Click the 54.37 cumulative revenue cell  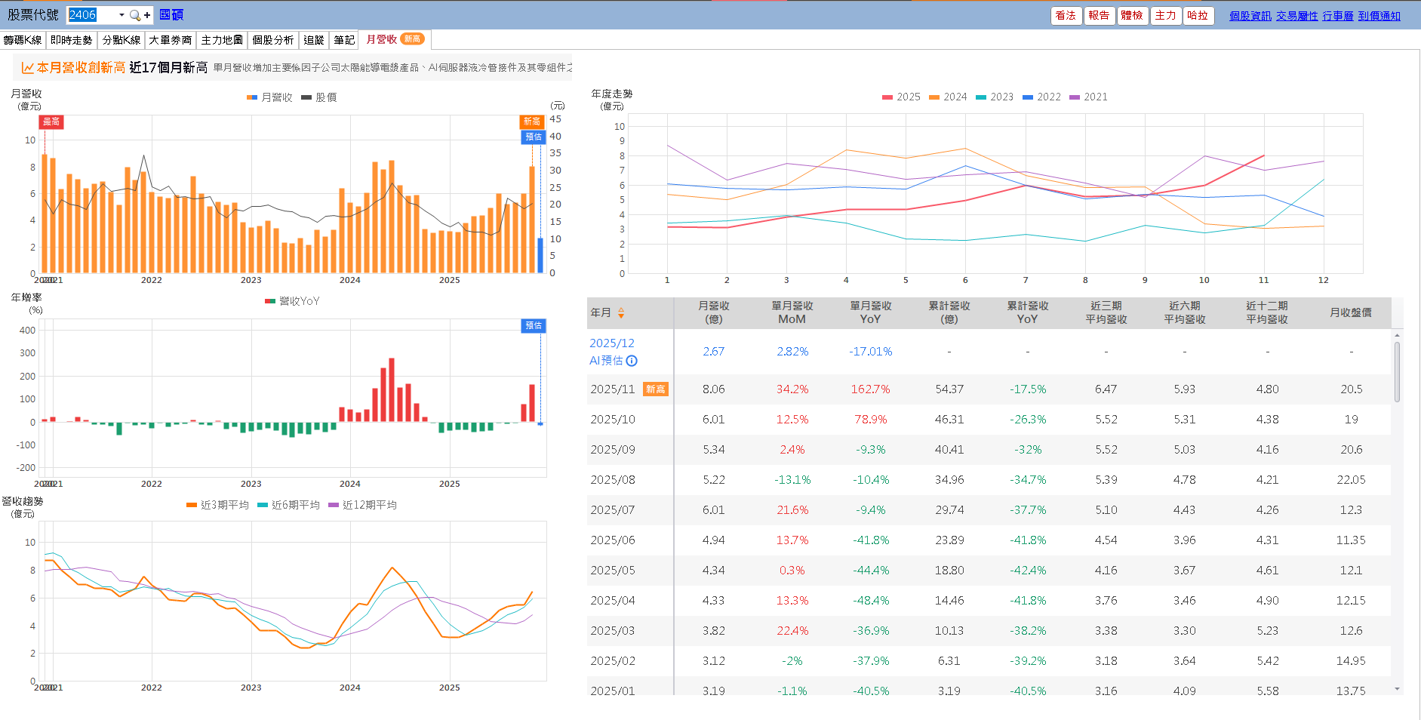click(x=948, y=389)
